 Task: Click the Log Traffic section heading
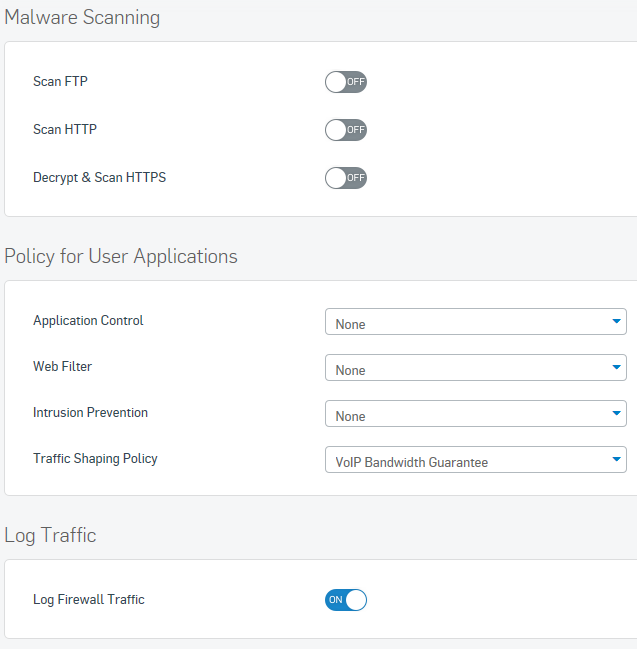coord(50,535)
